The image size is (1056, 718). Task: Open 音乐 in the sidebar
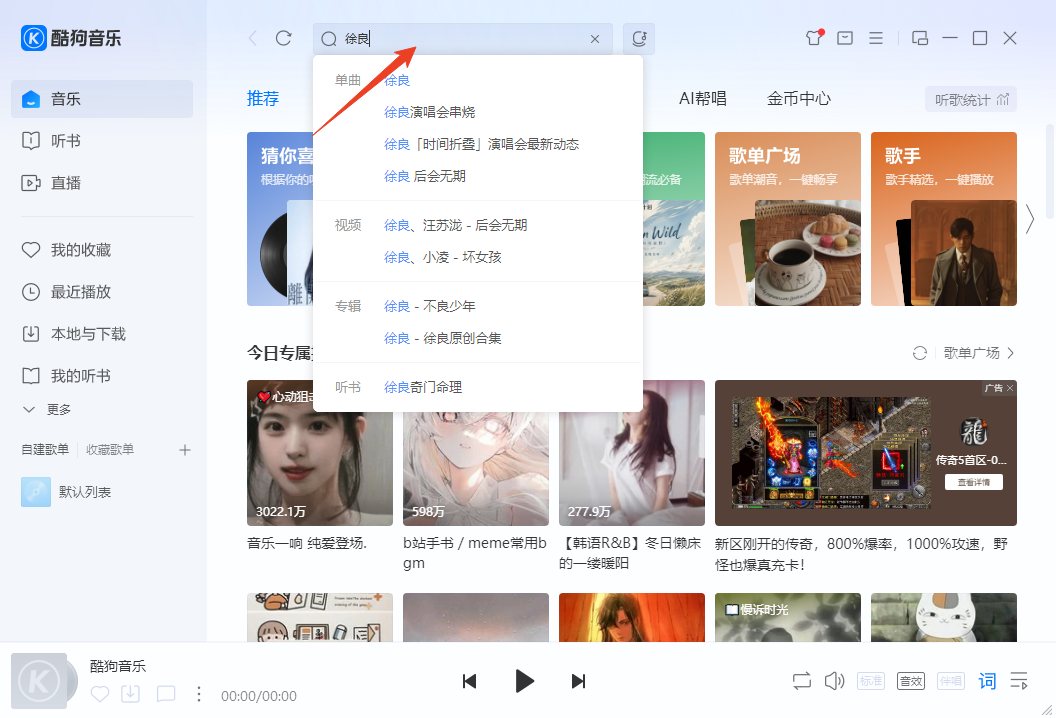click(x=102, y=99)
